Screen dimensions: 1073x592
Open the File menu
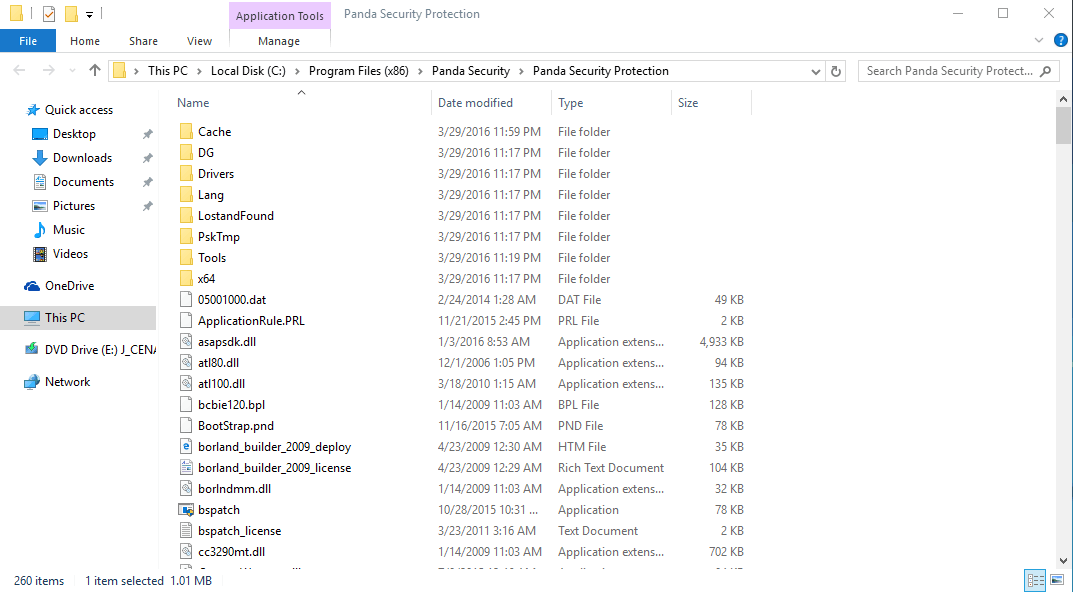coord(28,41)
